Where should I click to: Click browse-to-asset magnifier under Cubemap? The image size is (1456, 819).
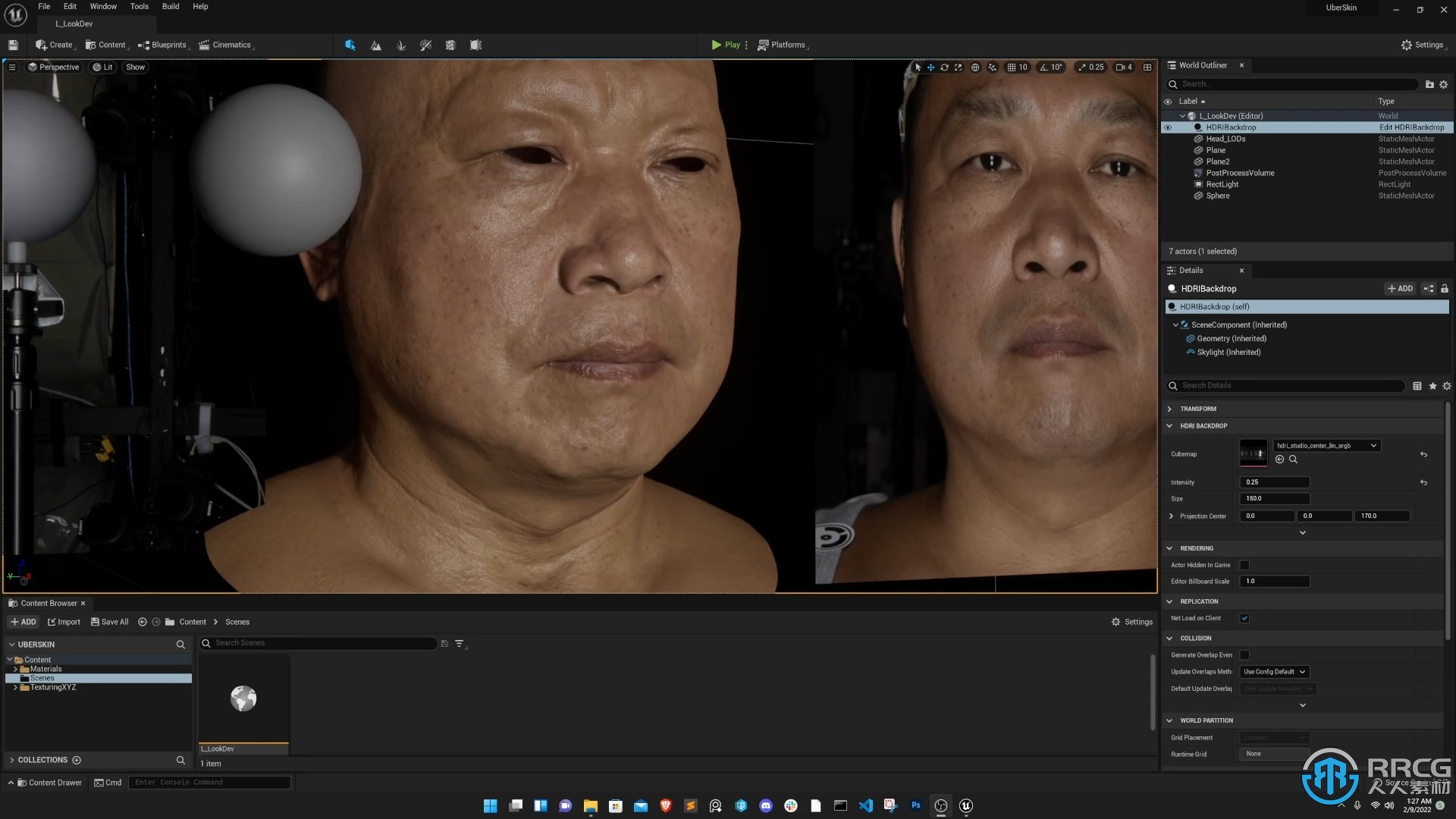1294,460
